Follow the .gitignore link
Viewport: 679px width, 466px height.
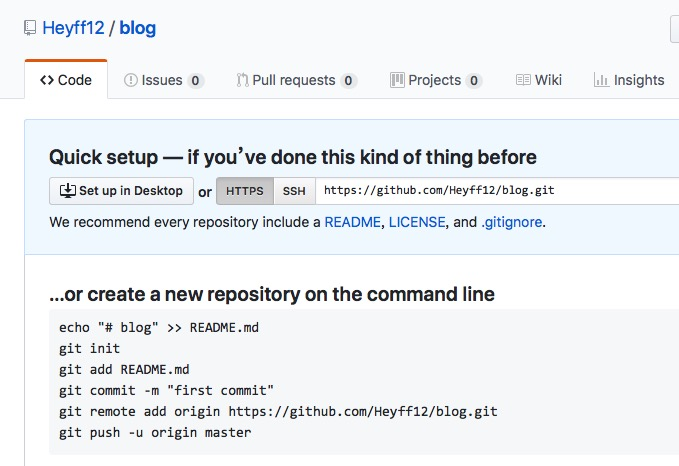pos(512,222)
